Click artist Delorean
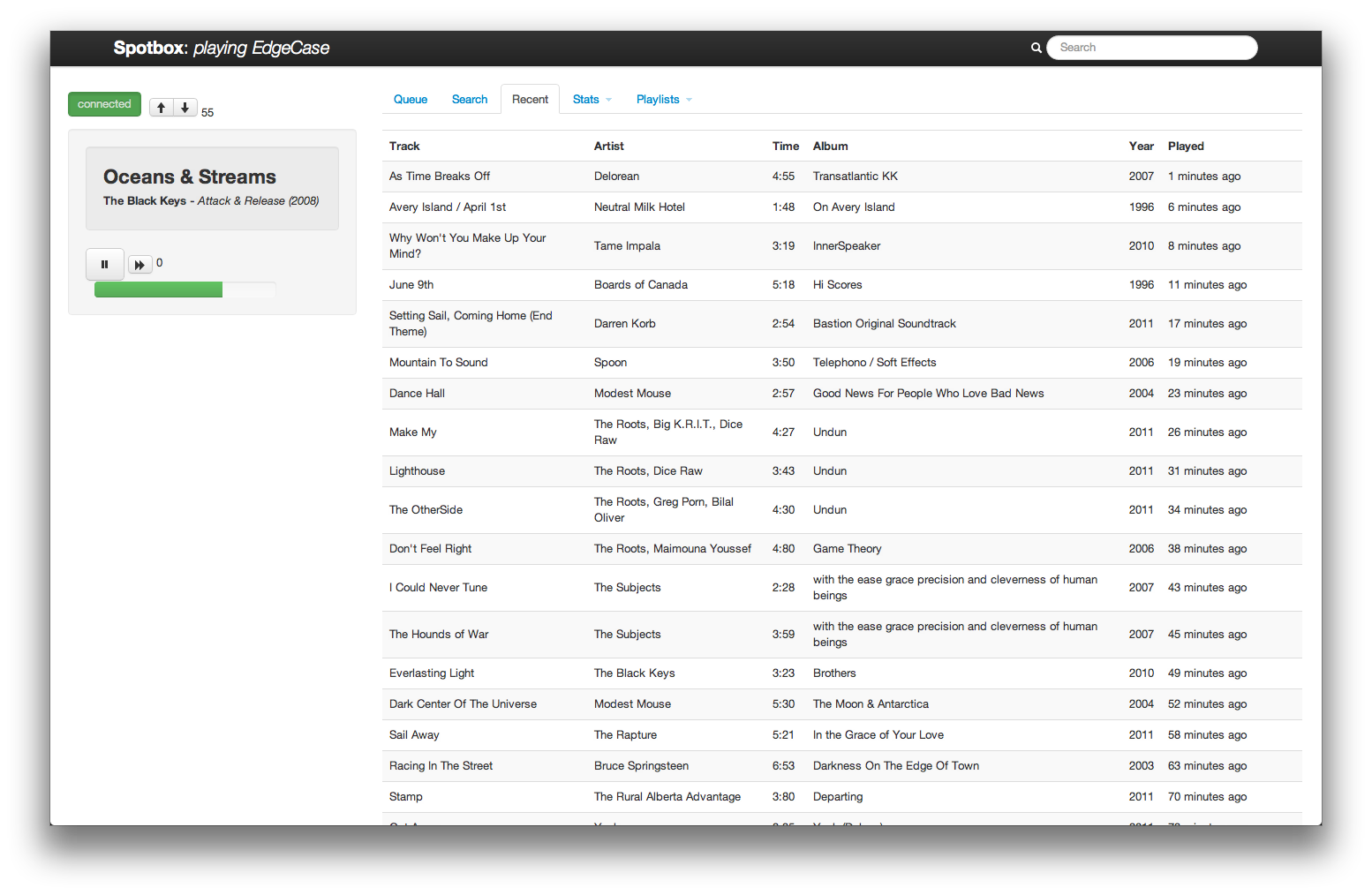The image size is (1372, 895). click(616, 177)
